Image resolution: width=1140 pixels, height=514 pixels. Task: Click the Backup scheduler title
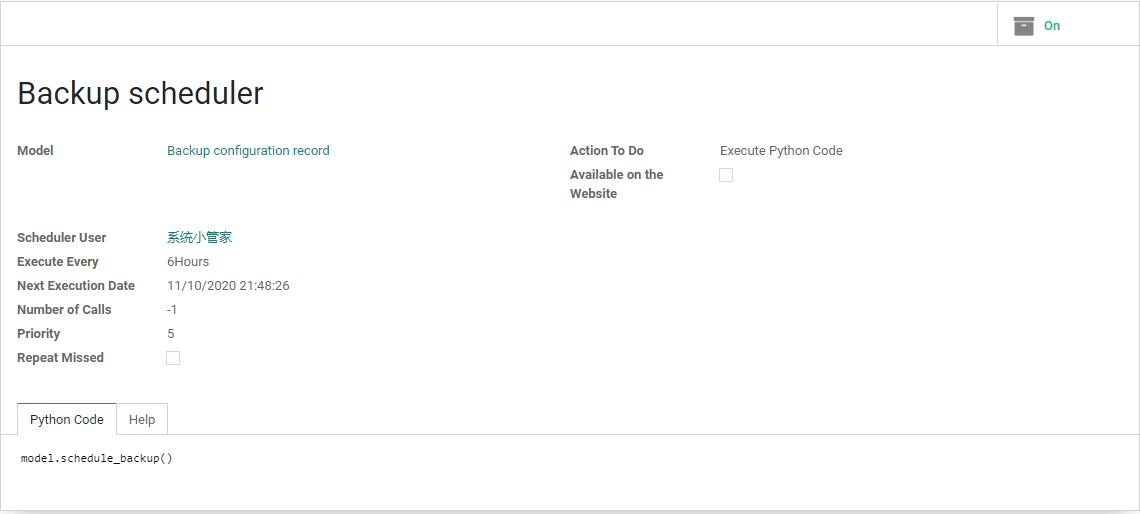point(140,93)
